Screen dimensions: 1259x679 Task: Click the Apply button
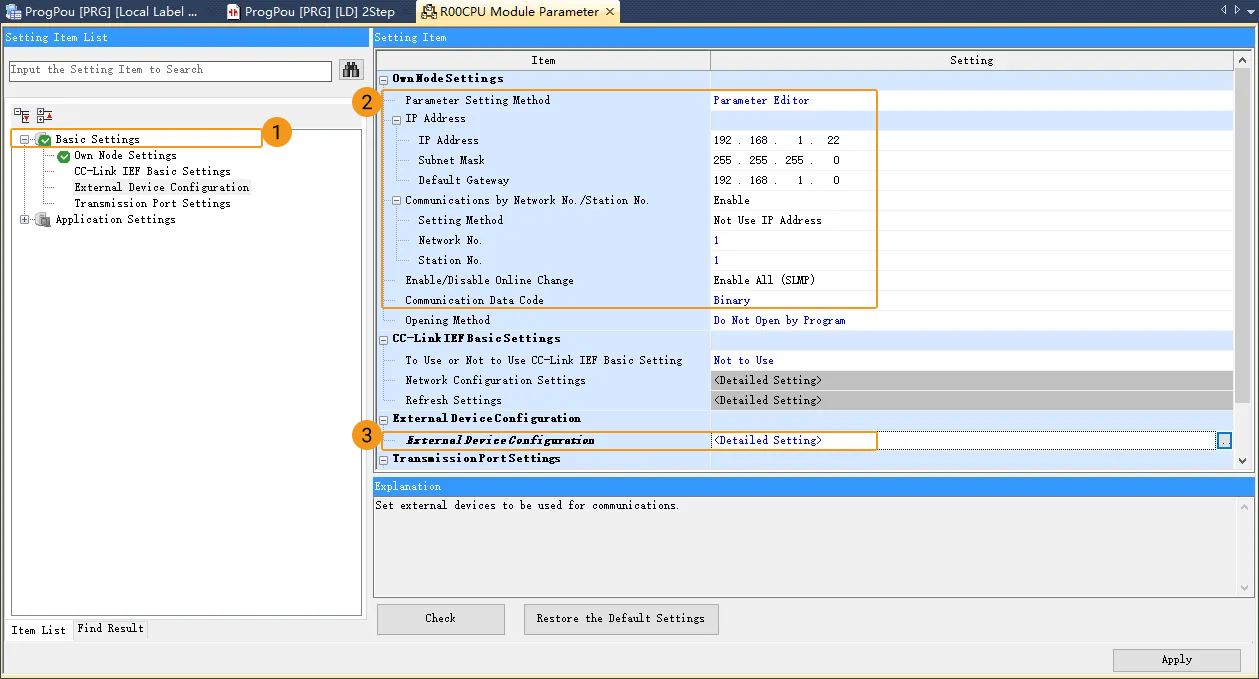click(x=1176, y=660)
